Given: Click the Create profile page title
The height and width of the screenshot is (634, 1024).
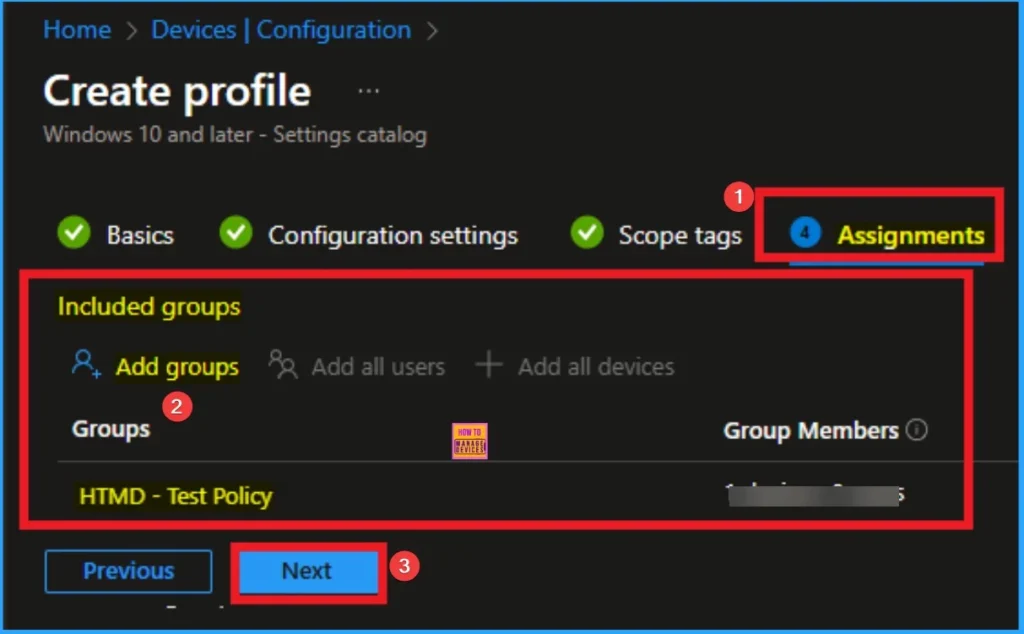Looking at the screenshot, I should pyautogui.click(x=177, y=91).
